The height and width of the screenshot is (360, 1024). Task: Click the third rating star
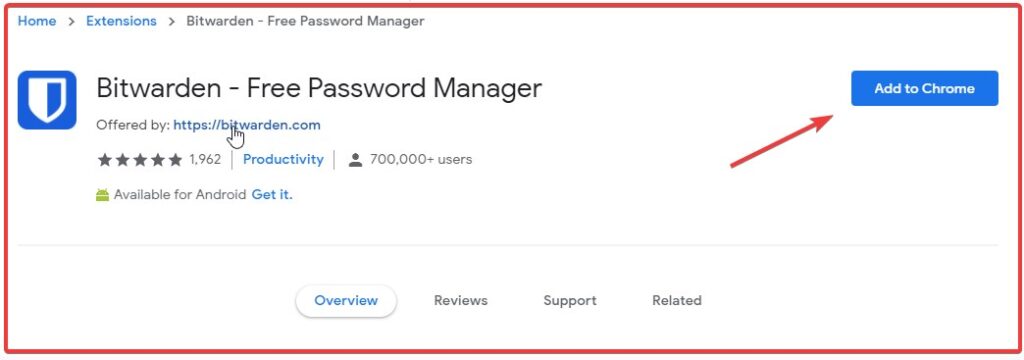140,160
